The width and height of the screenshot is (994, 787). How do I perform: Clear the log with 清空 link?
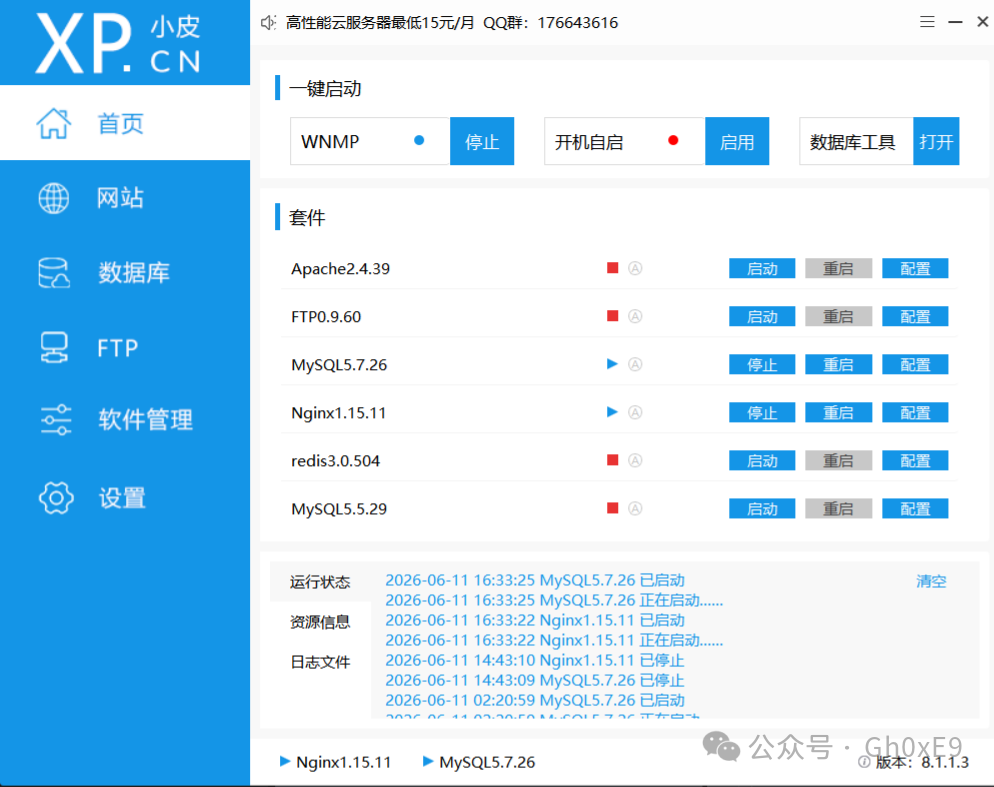[931, 581]
